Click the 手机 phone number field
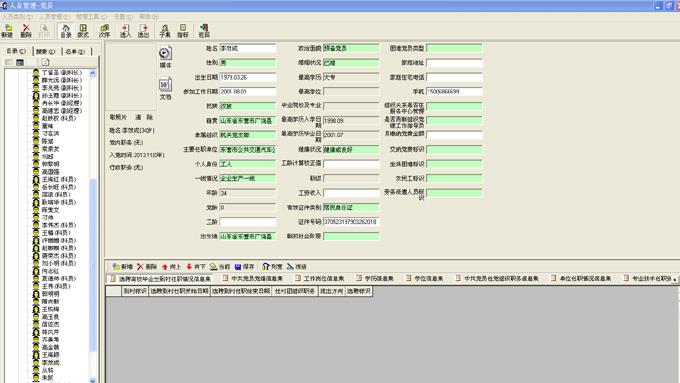 click(454, 92)
